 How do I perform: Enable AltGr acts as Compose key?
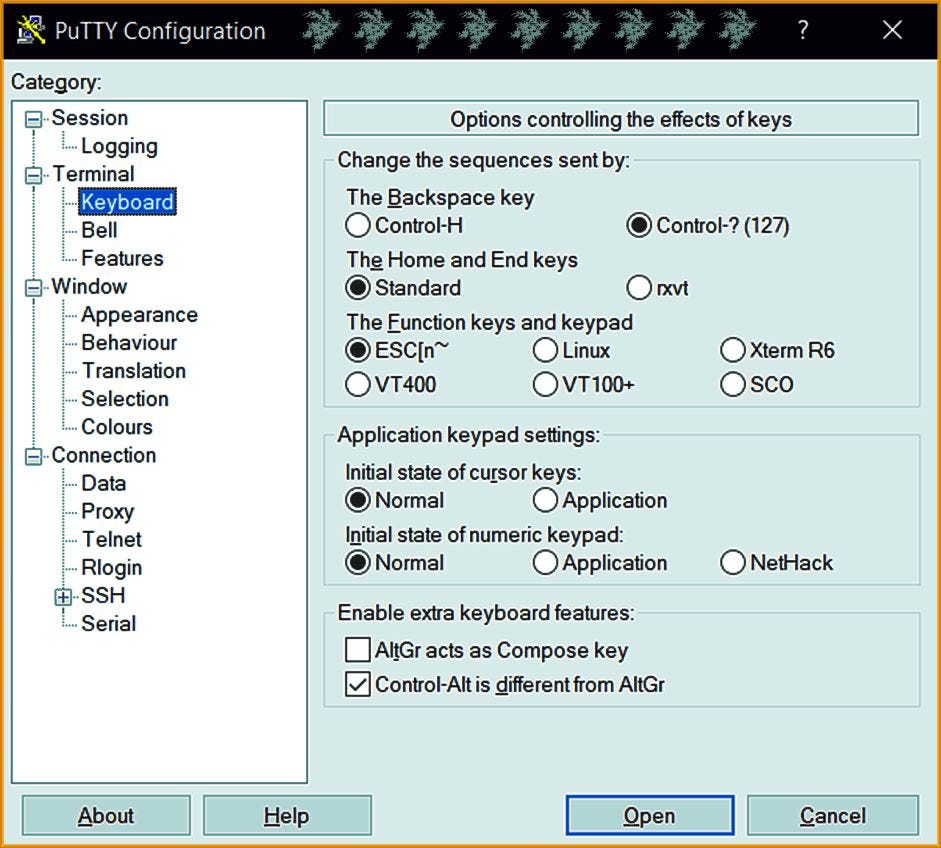tap(357, 649)
